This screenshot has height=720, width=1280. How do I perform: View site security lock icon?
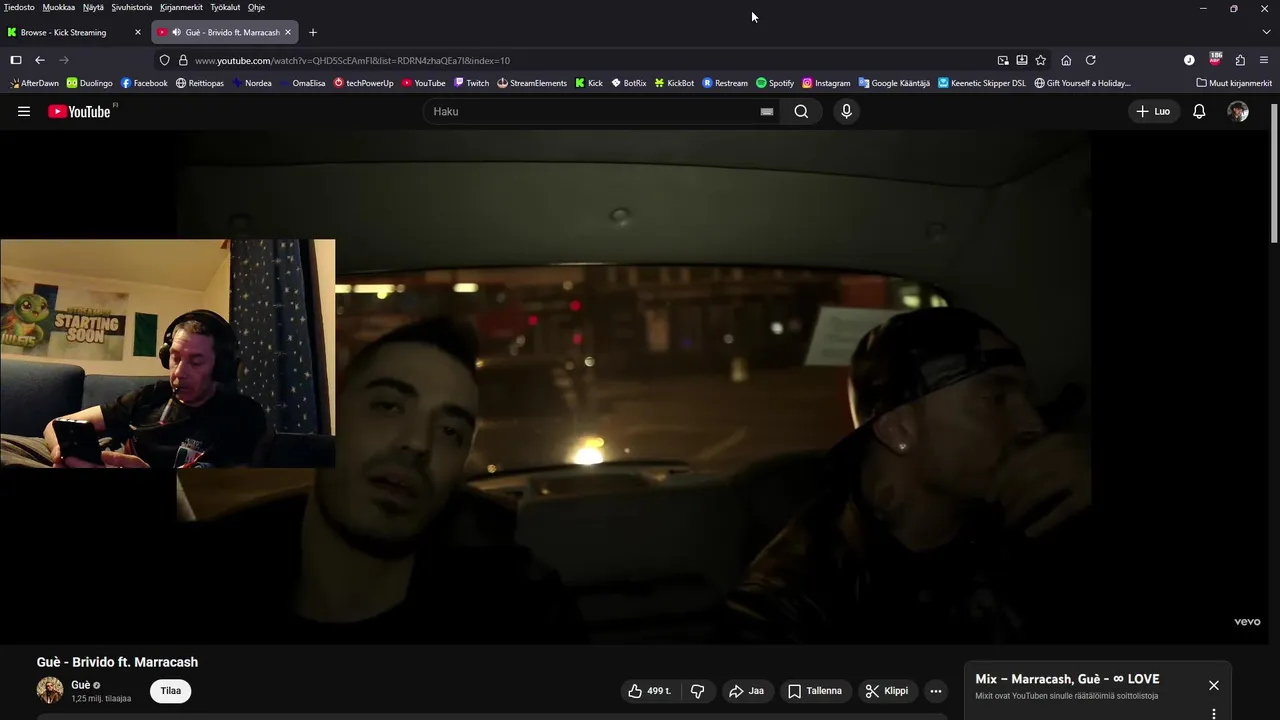coord(183,60)
